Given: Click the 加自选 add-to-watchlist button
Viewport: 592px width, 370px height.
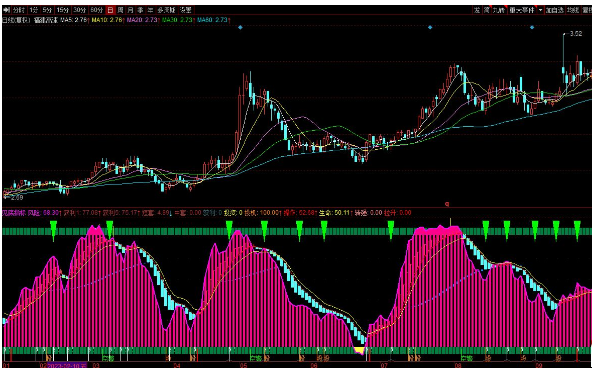Looking at the screenshot, I should click(x=555, y=10).
